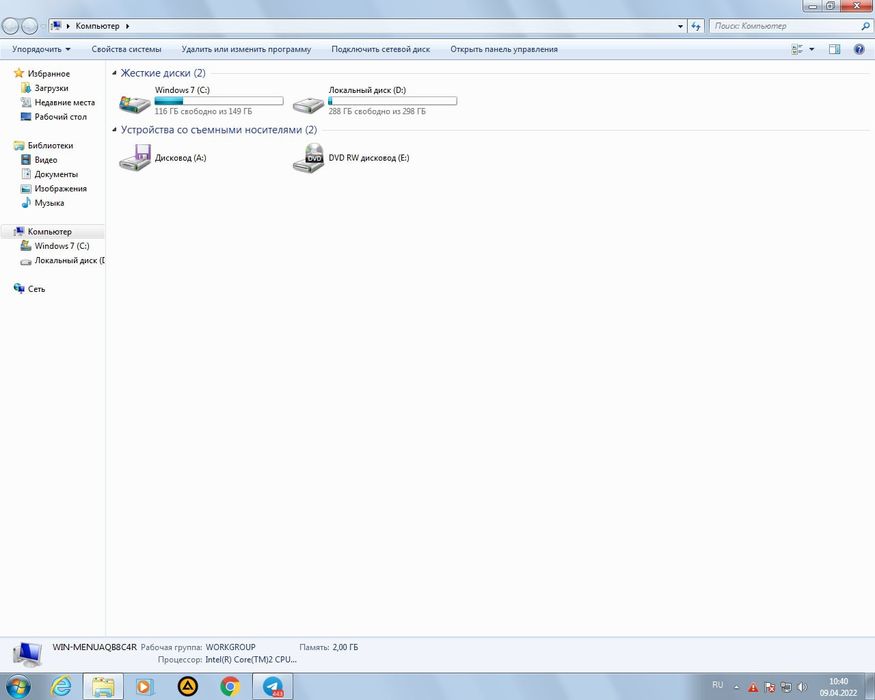Select the DVD RW дисковод (E:) icon
875x700 pixels.
[x=308, y=157]
